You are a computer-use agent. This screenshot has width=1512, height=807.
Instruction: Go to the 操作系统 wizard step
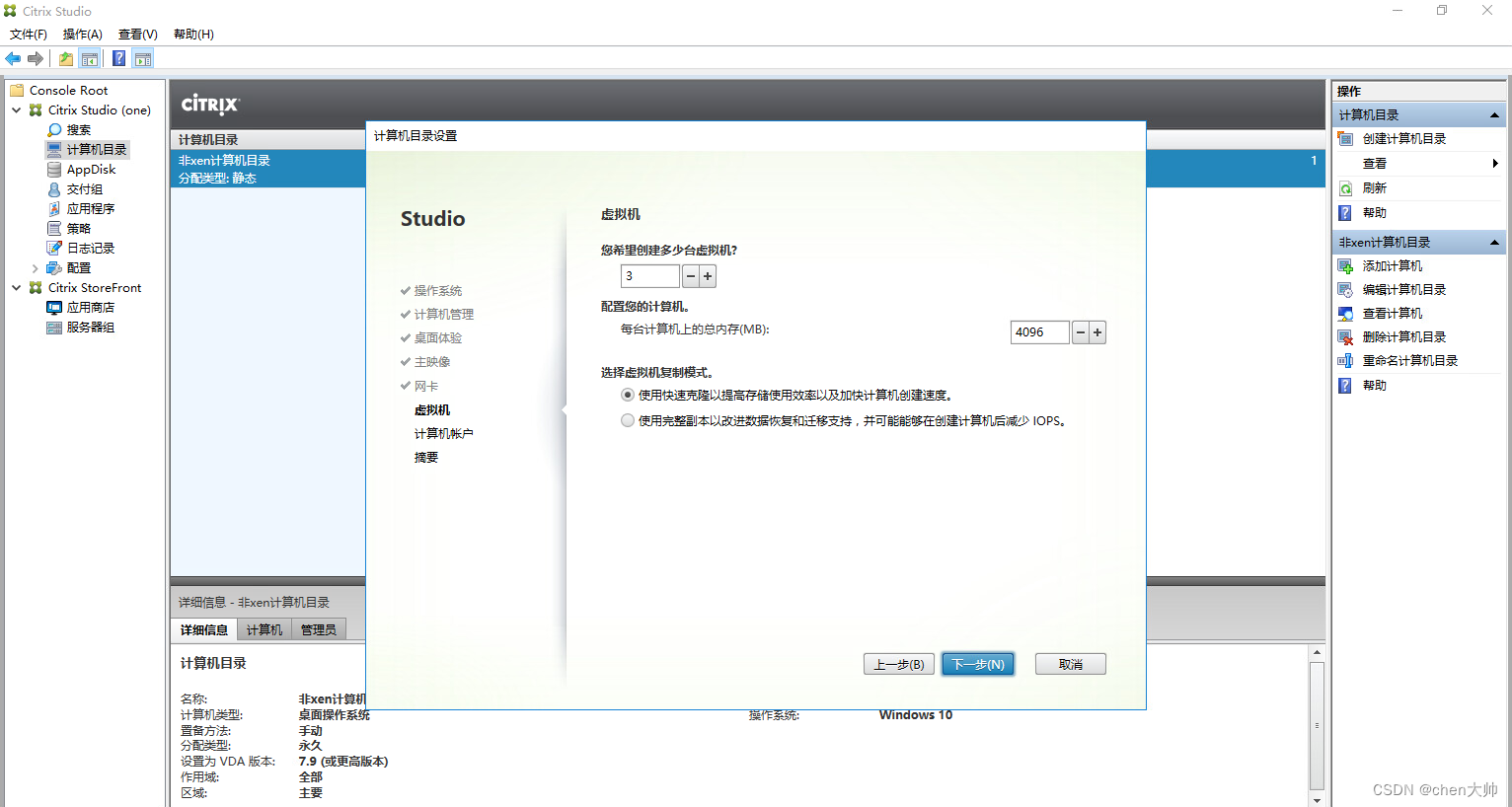click(438, 291)
